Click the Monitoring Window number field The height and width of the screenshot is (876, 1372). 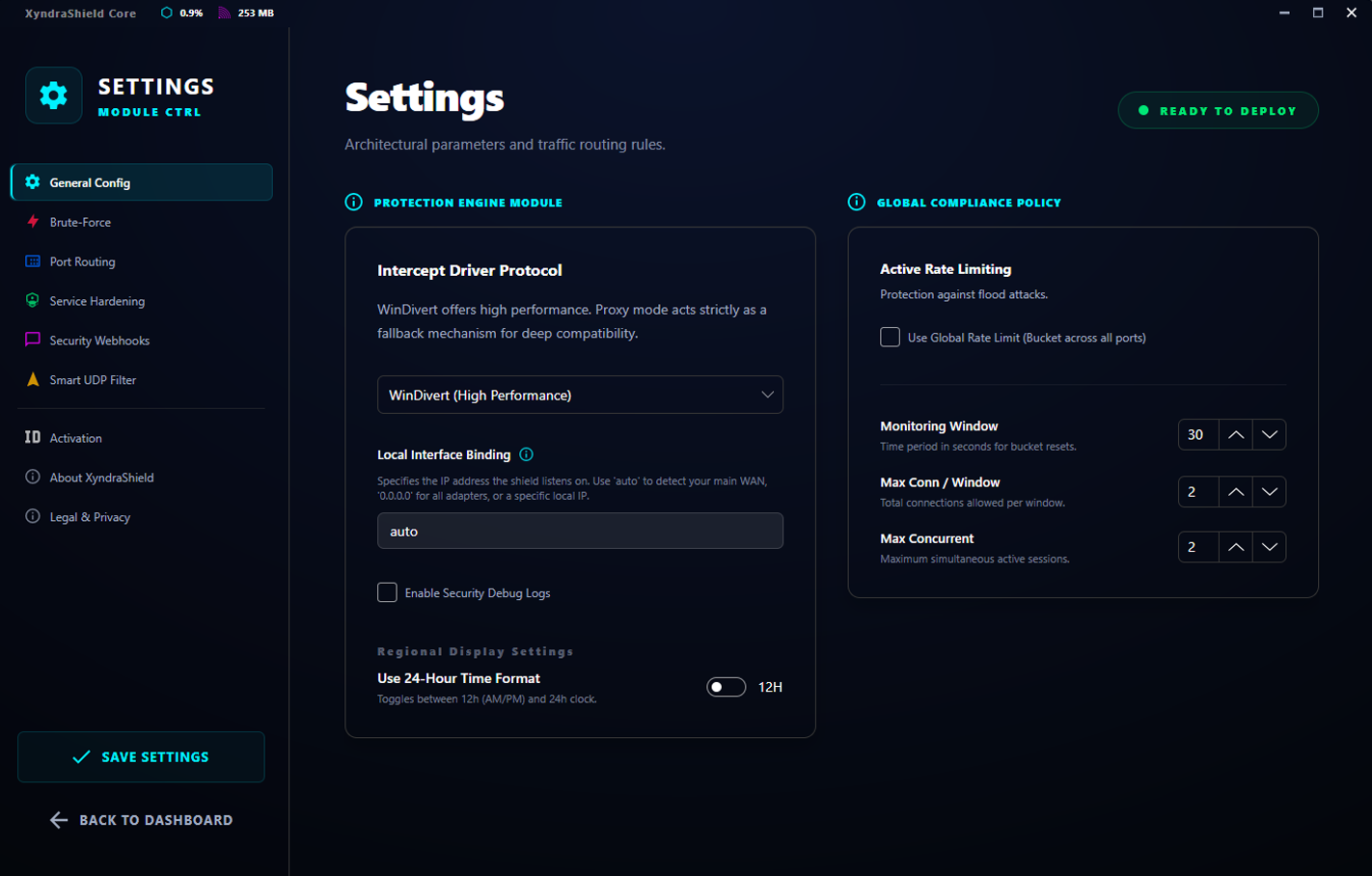1198,435
